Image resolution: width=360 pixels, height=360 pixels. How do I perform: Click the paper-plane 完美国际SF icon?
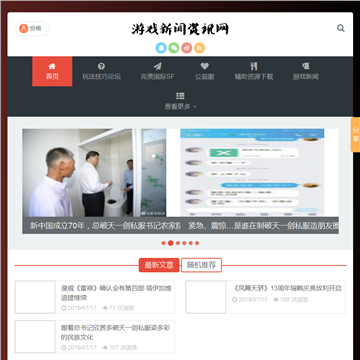(157, 66)
